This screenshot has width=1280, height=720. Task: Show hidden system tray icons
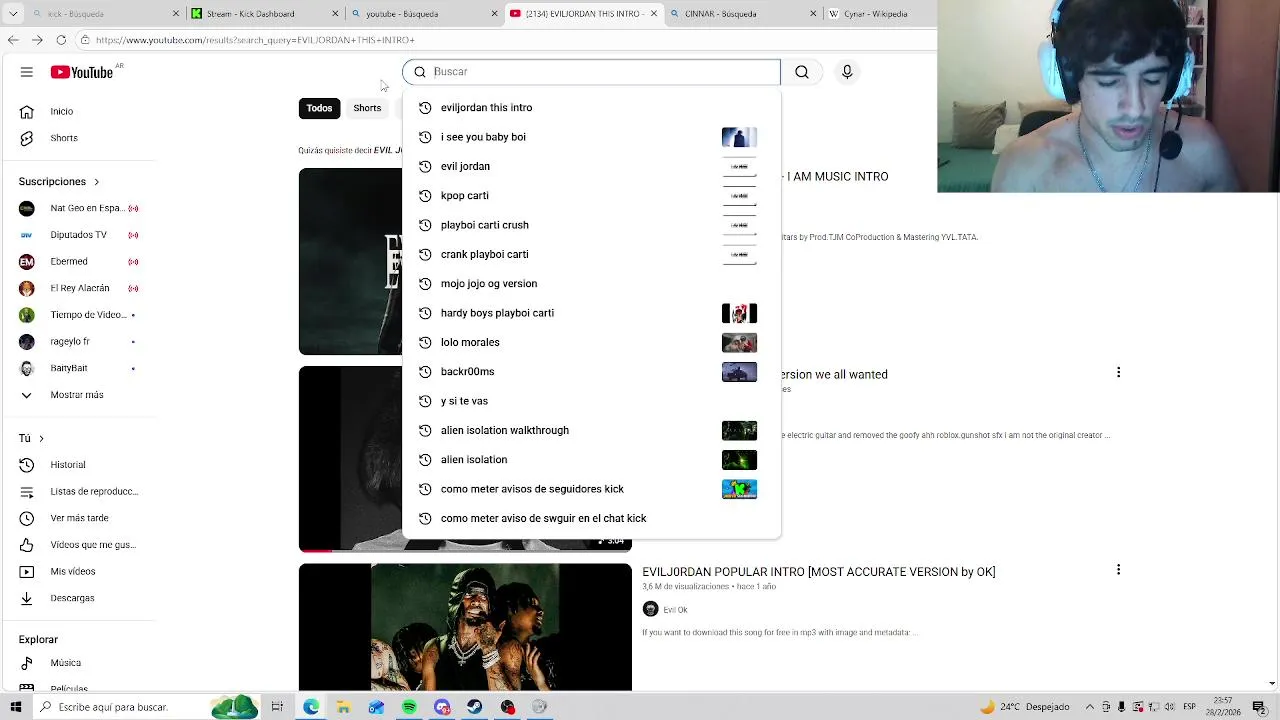pyautogui.click(x=1090, y=707)
